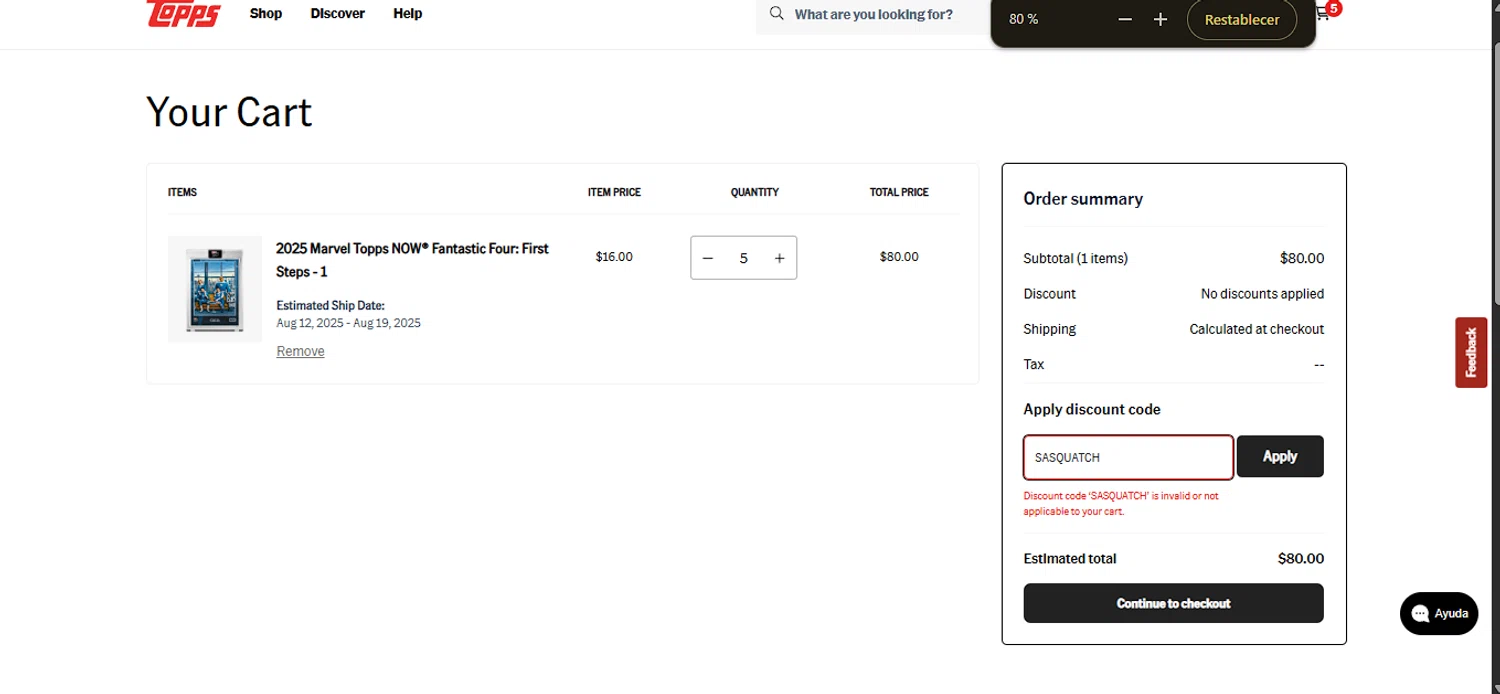Viewport: 1500px width, 694px height.
Task: Continue to checkout
Action: point(1173,603)
